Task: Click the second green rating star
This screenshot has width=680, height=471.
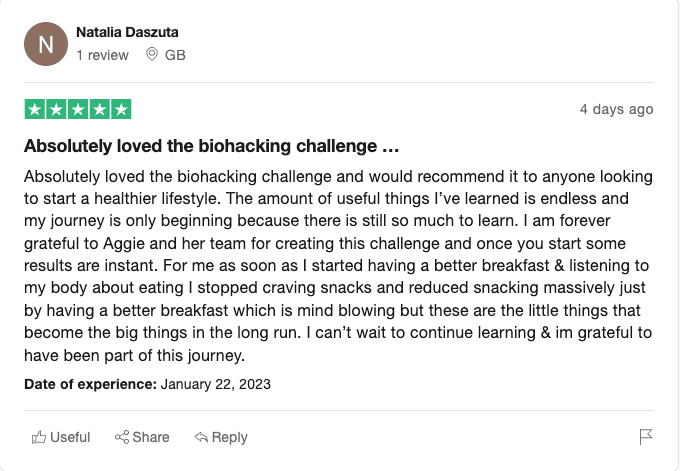Action: (56, 109)
